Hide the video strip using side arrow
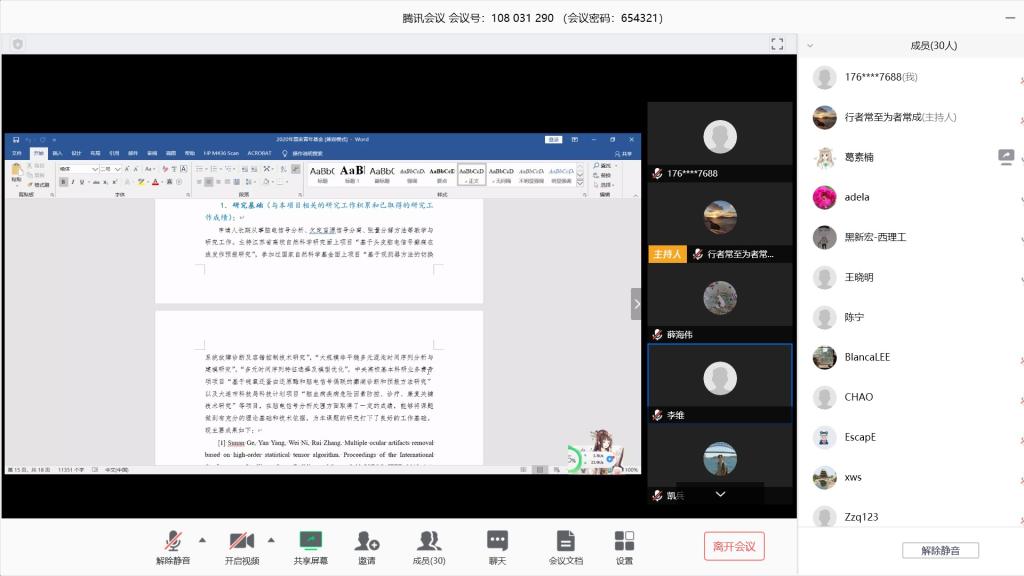Image resolution: width=1024 pixels, height=576 pixels. [x=636, y=304]
